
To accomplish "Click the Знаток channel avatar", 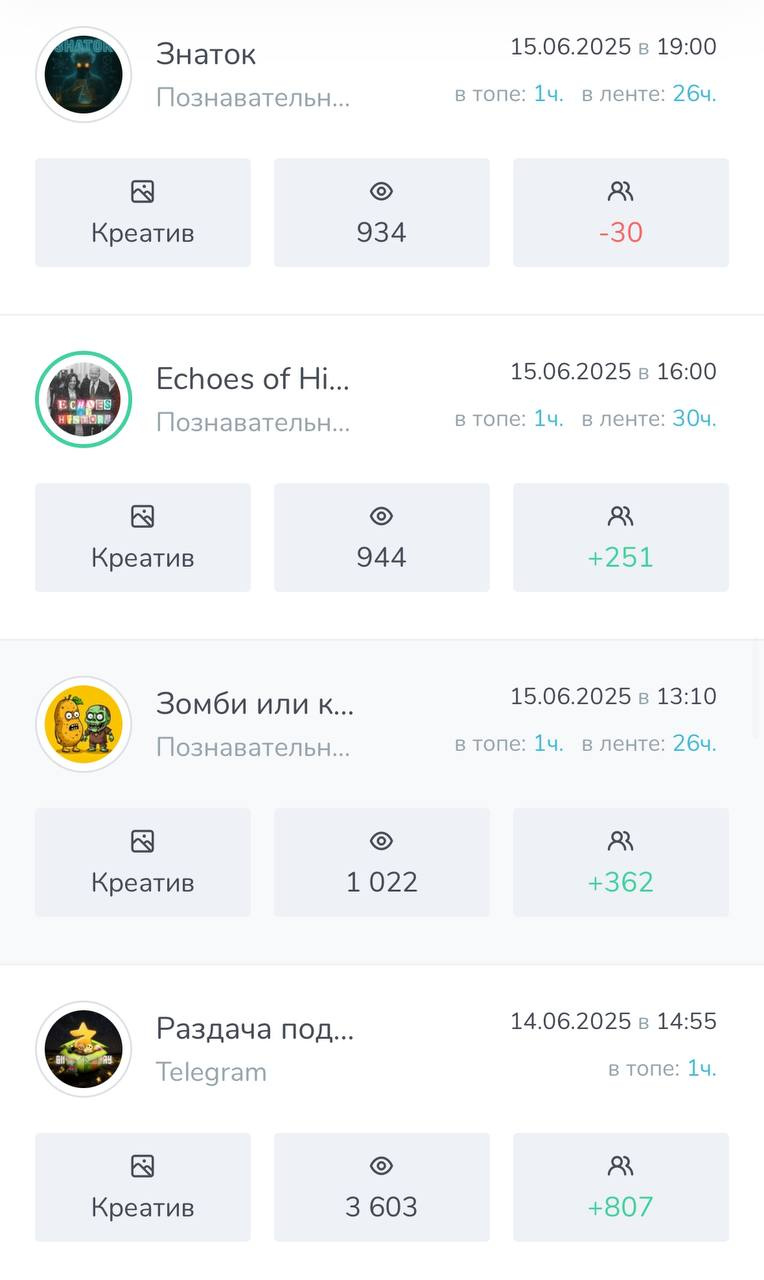I will click(84, 75).
